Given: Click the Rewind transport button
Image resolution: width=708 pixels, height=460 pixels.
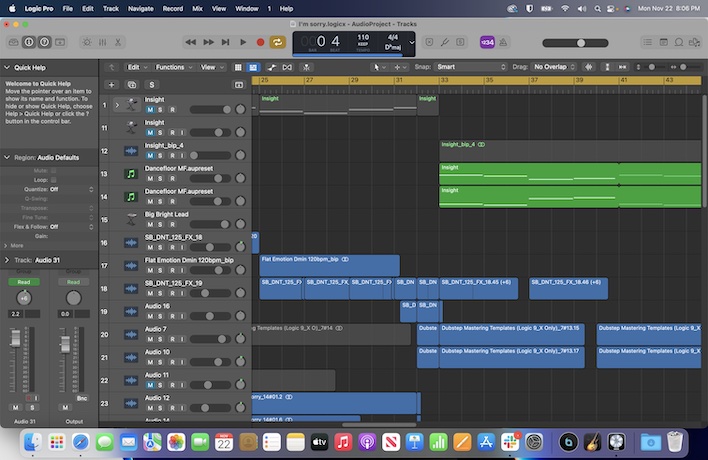Looking at the screenshot, I should tap(191, 42).
